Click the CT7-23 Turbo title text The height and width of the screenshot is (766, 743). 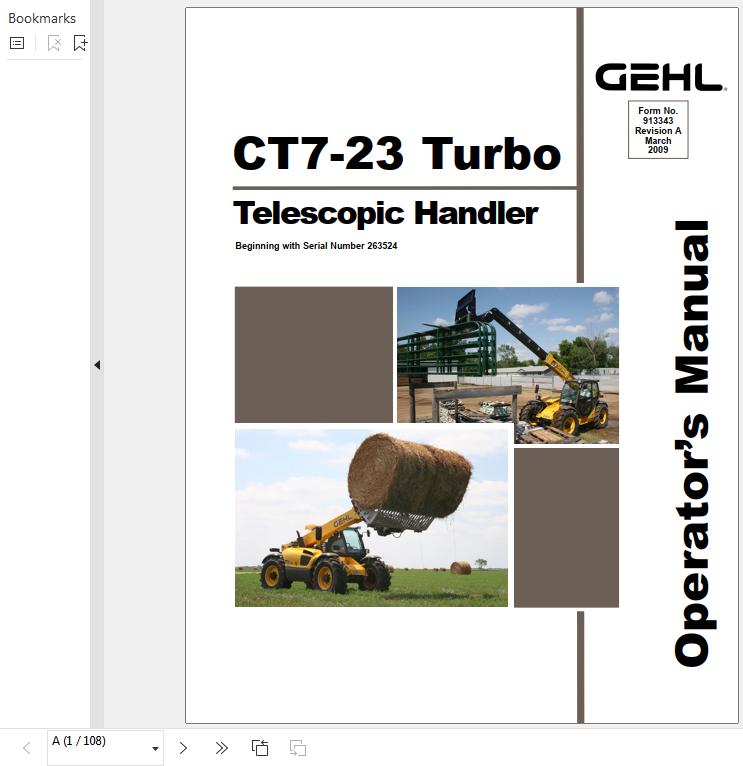tap(397, 153)
